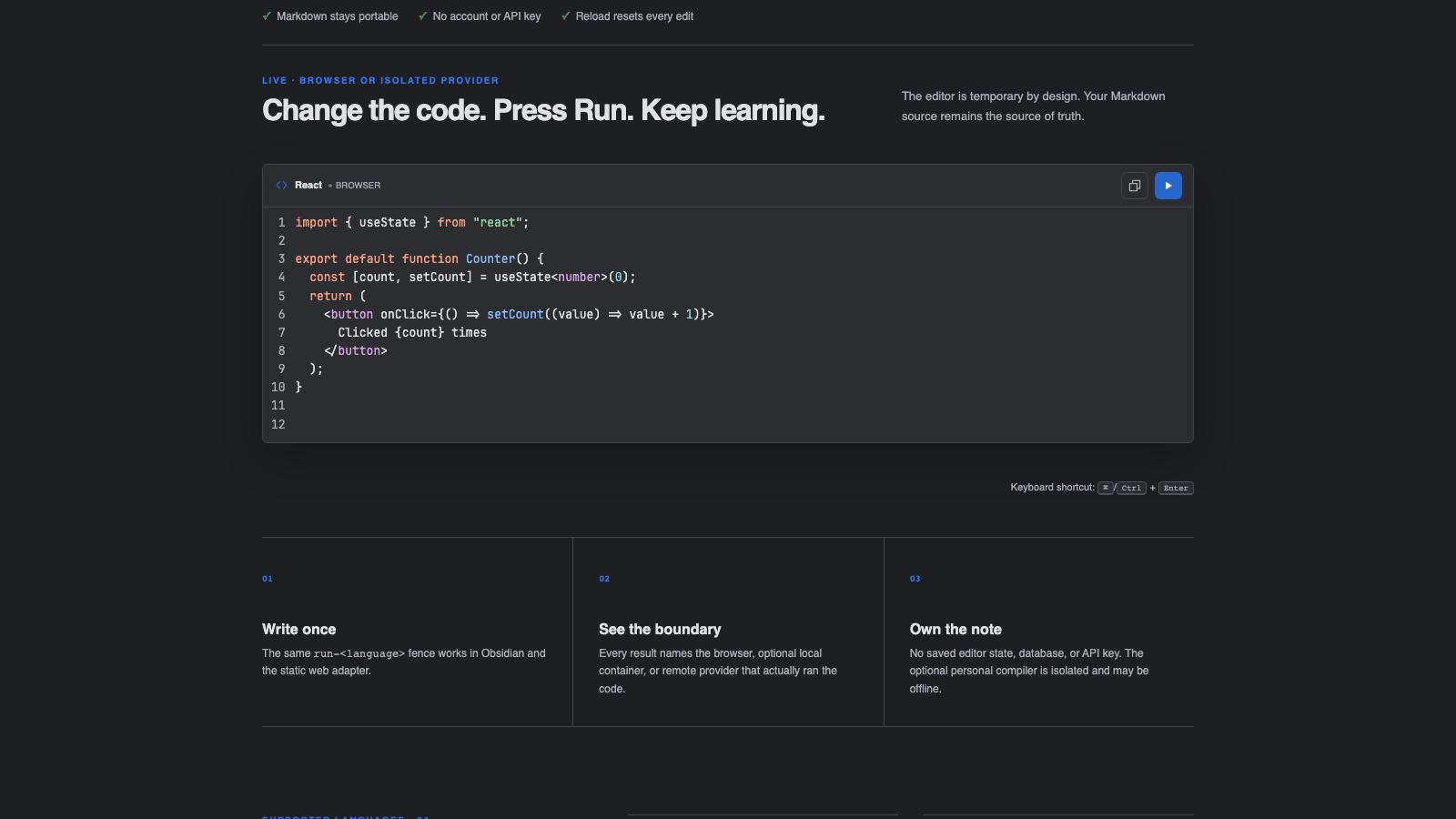The height and width of the screenshot is (819, 1456).
Task: Click the Clicked {count} times line
Action: coord(412,332)
